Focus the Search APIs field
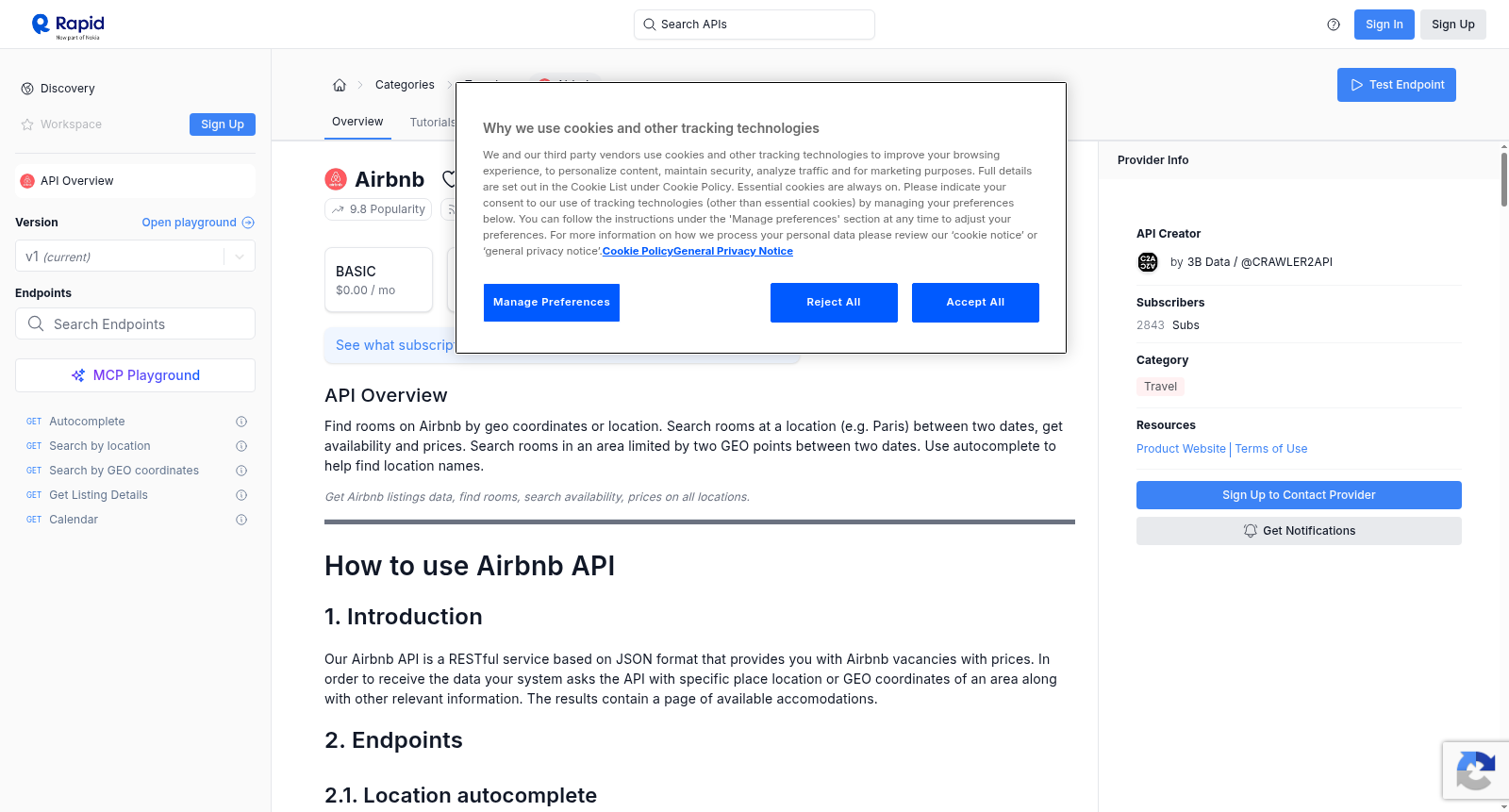1509x812 pixels. coord(754,25)
